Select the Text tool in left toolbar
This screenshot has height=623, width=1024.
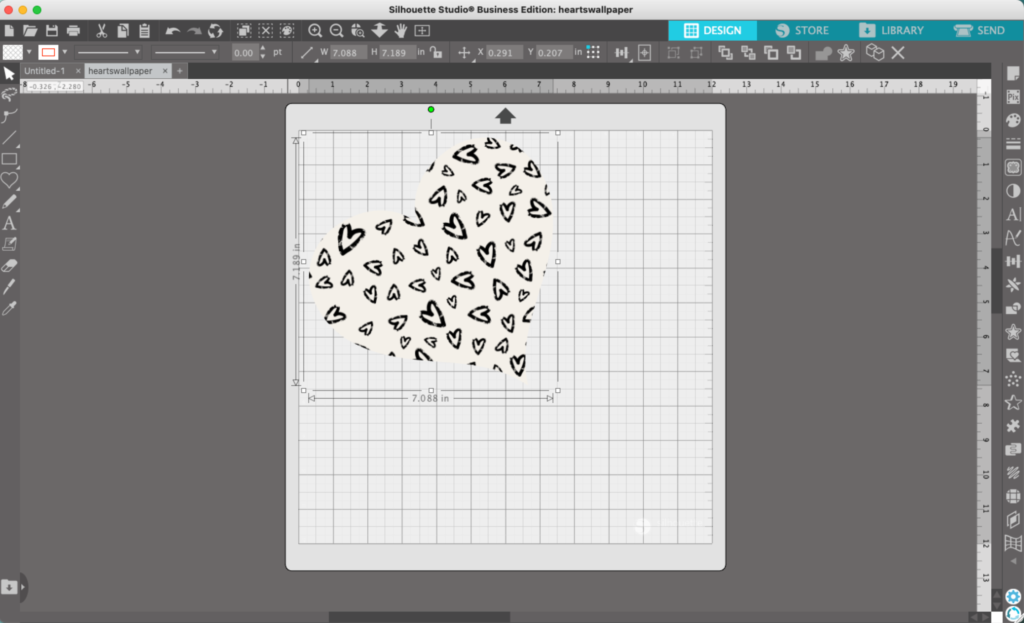[x=9, y=223]
